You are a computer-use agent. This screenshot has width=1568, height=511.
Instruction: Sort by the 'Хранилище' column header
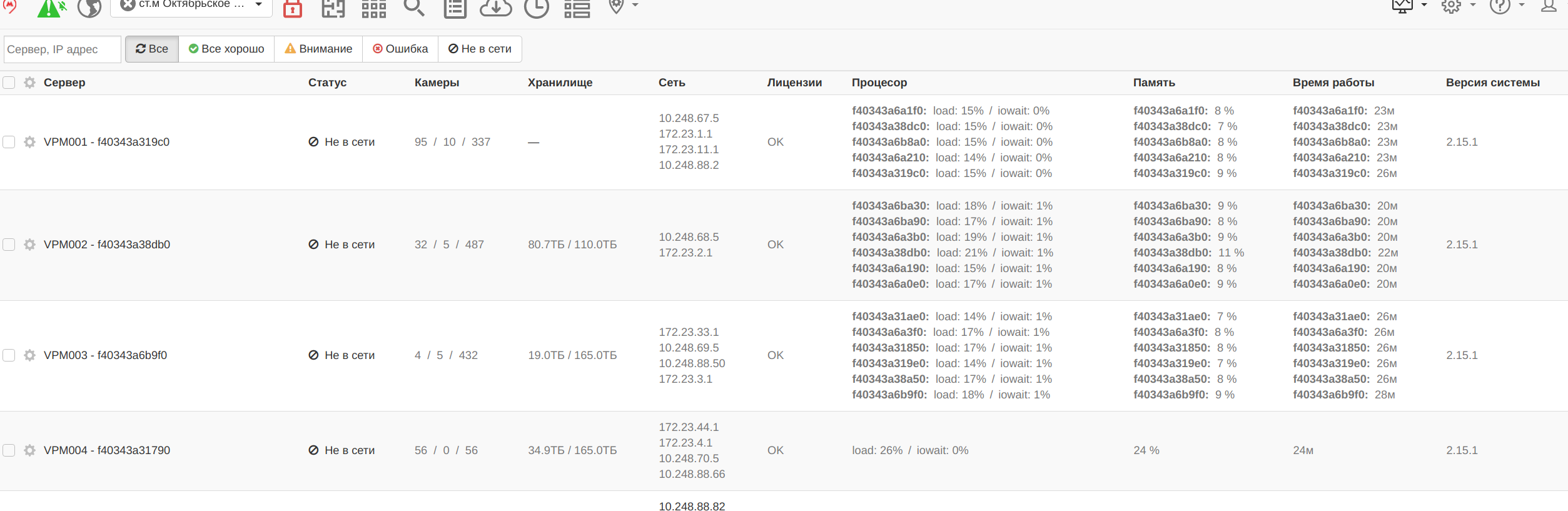[560, 83]
